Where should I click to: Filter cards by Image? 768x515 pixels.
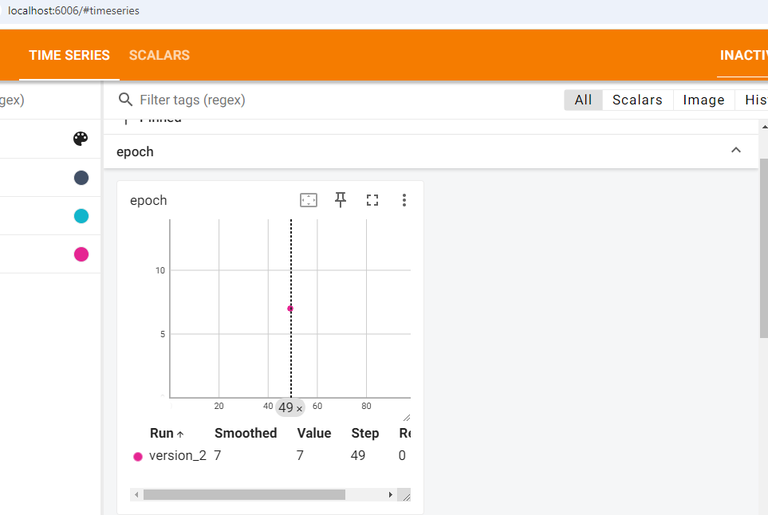pos(703,100)
